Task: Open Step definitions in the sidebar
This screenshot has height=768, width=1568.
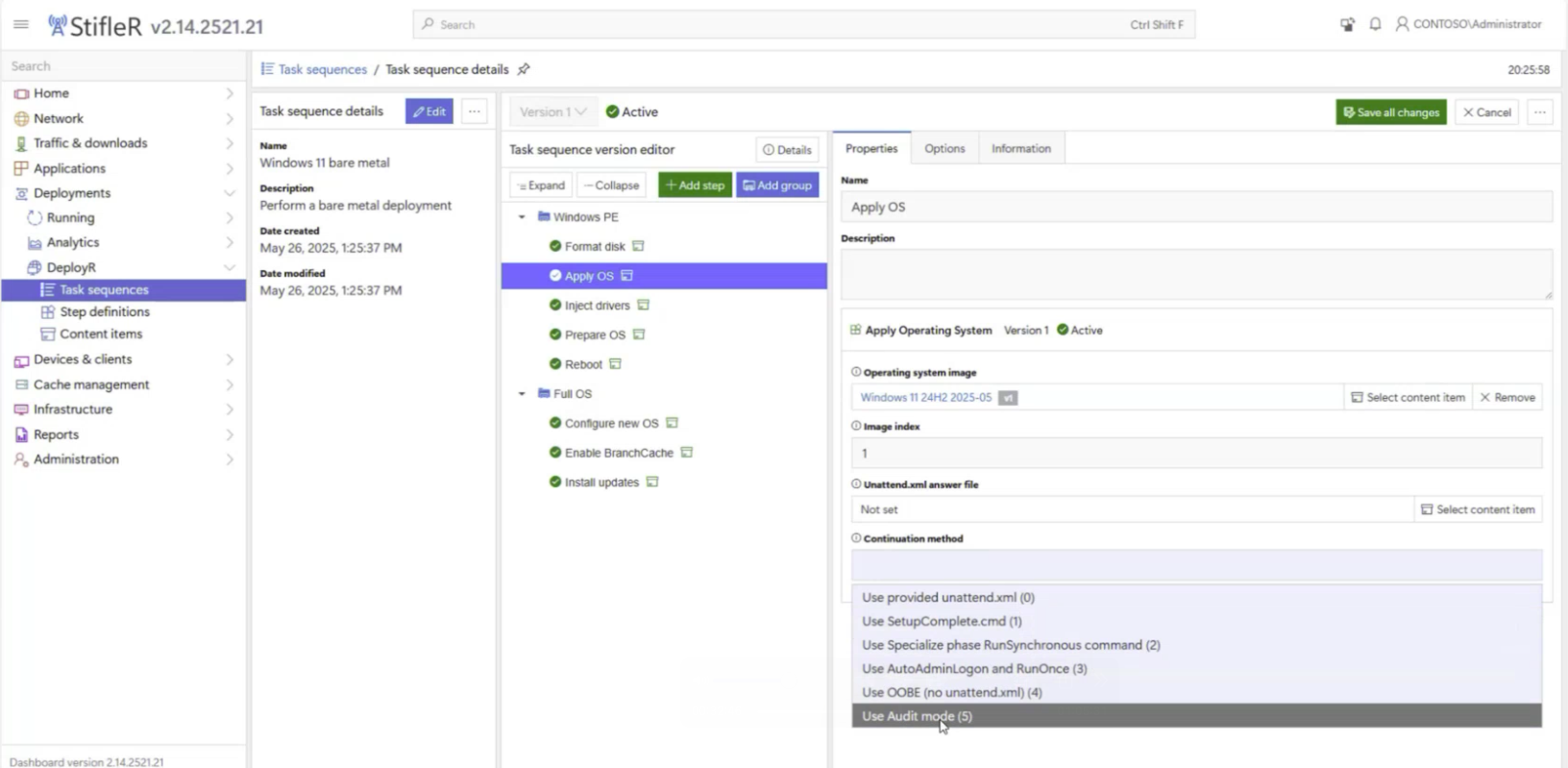Action: [x=105, y=311]
